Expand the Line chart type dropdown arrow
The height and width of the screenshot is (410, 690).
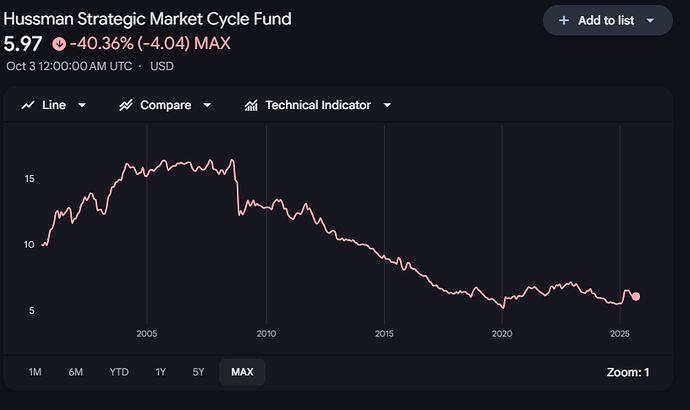[x=82, y=105]
